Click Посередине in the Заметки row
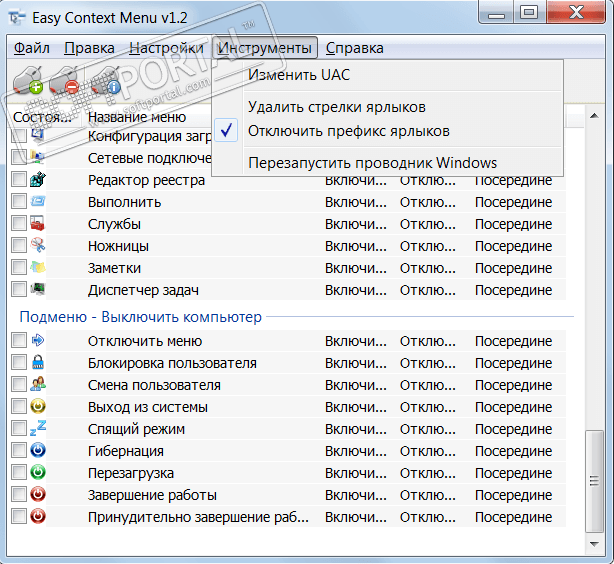This screenshot has height=564, width=614. pyautogui.click(x=513, y=268)
